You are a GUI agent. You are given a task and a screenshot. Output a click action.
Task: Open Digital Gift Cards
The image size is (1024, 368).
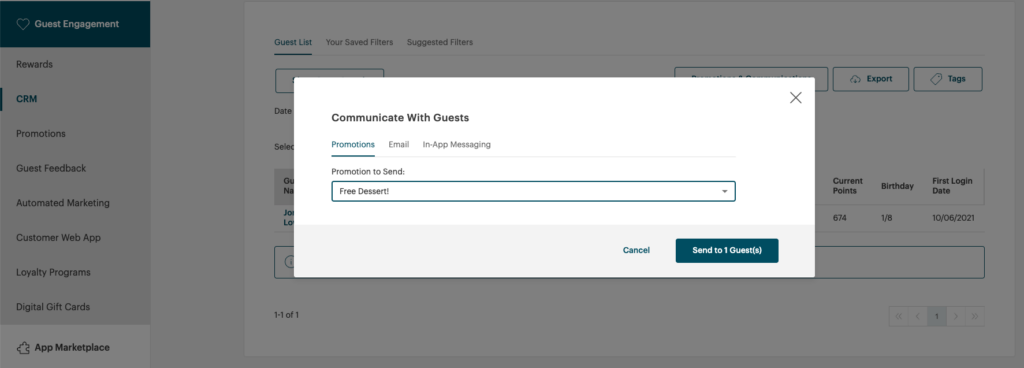click(53, 307)
